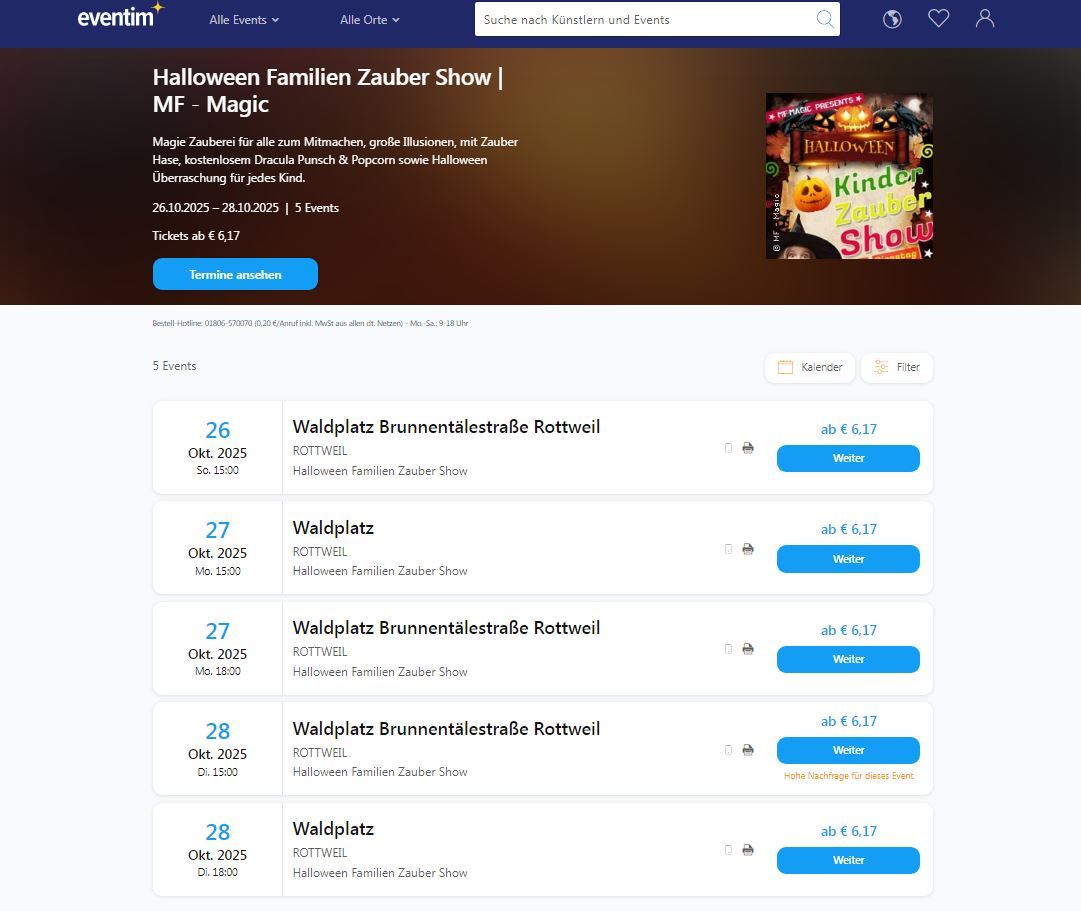Viewport: 1081px width, 911px height.
Task: Click Weiter for 28 Okt. 15:00 event
Action: coord(848,750)
